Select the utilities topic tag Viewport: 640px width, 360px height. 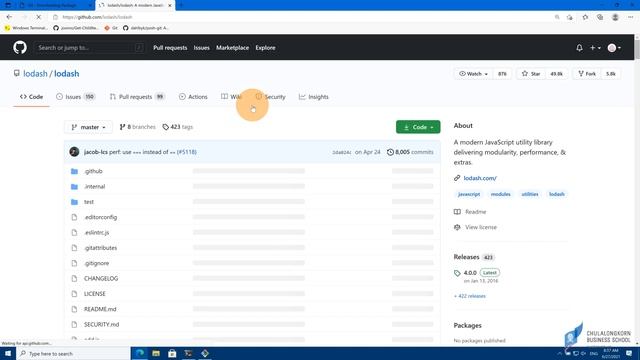click(x=529, y=194)
